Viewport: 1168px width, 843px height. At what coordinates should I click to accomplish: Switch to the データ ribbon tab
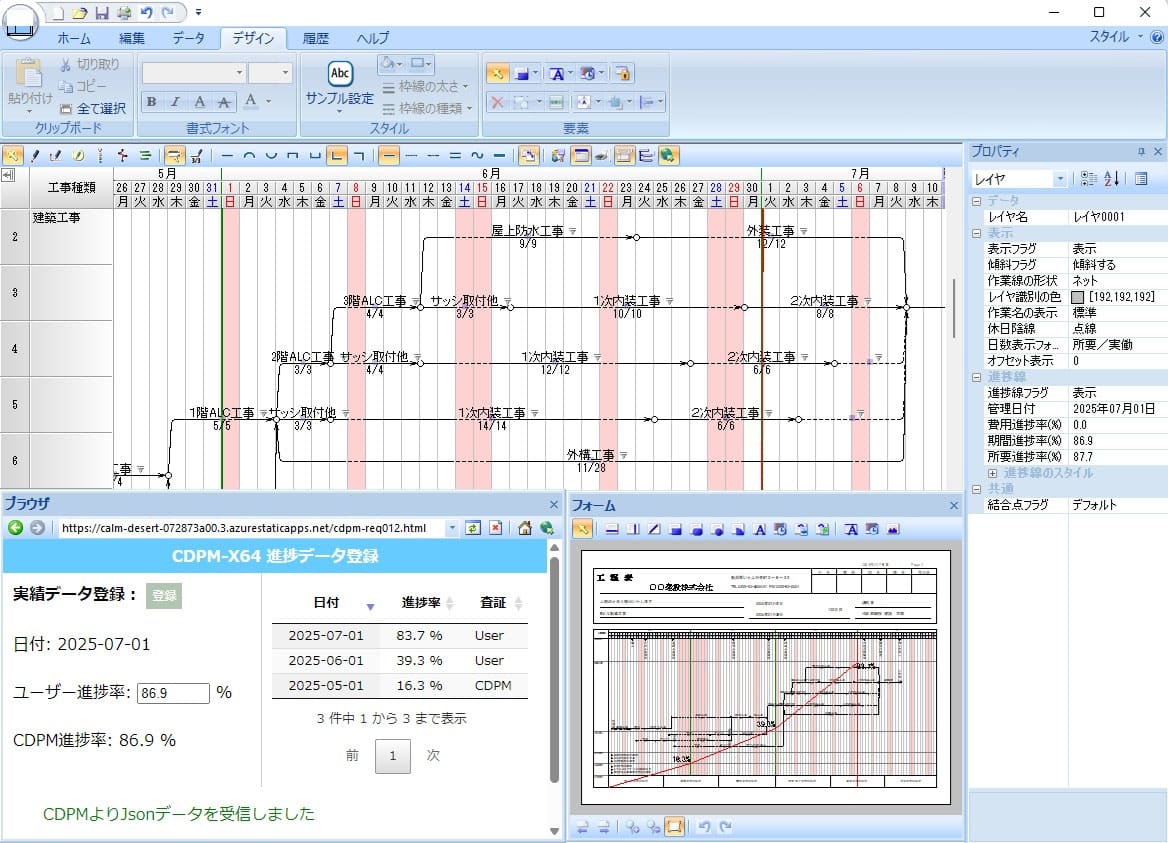pyautogui.click(x=188, y=38)
